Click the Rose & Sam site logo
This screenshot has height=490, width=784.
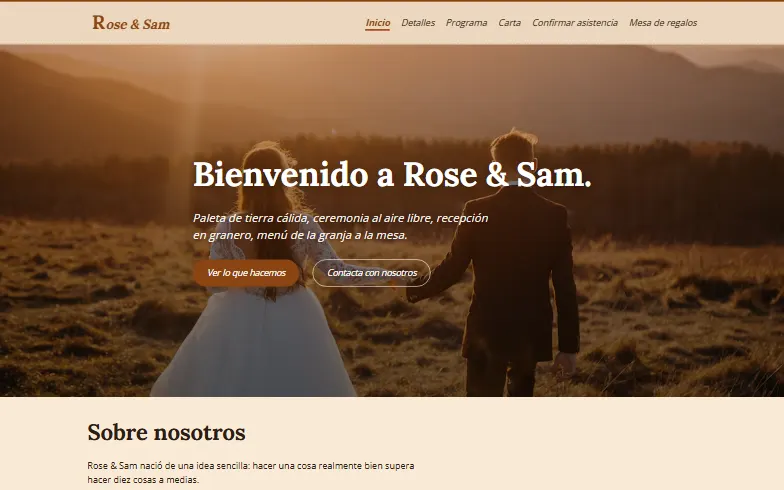131,23
